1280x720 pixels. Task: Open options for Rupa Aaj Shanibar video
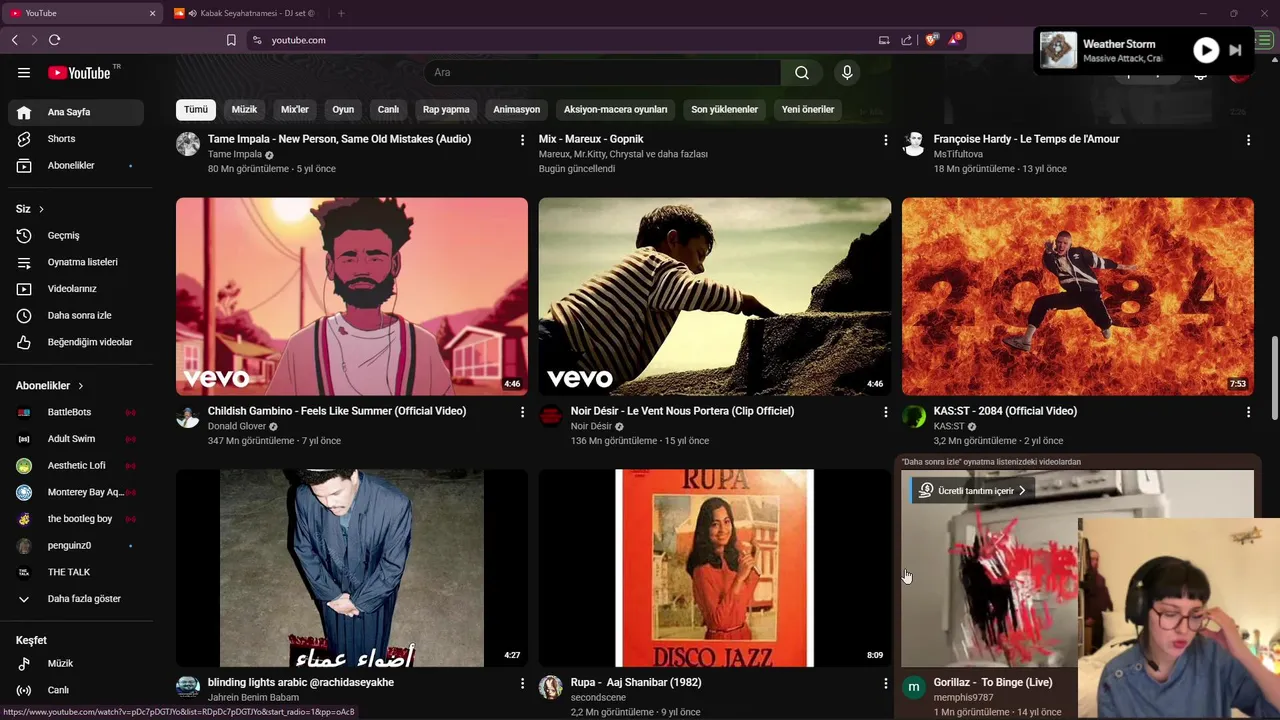click(x=885, y=683)
